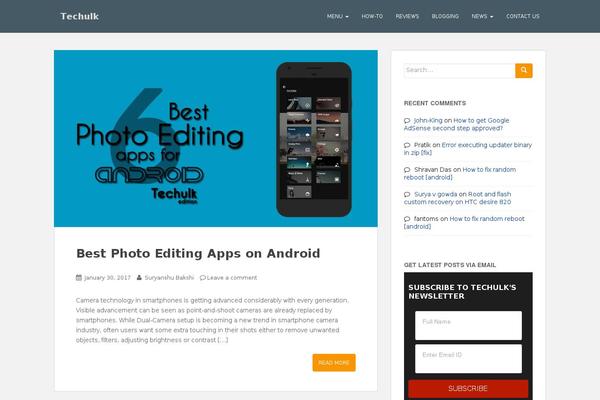Viewport: 600px width, 400px height.
Task: Open the Best Photo Editing featured image
Action: tap(216, 138)
